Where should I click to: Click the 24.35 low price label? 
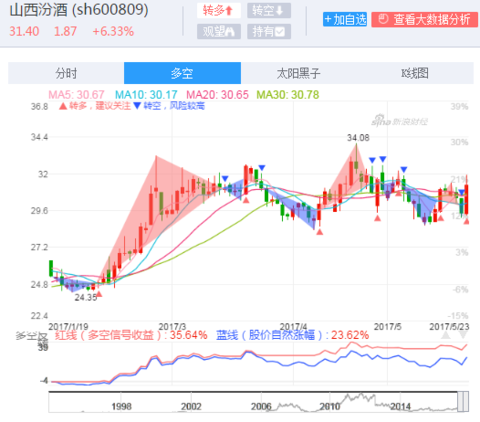click(86, 297)
